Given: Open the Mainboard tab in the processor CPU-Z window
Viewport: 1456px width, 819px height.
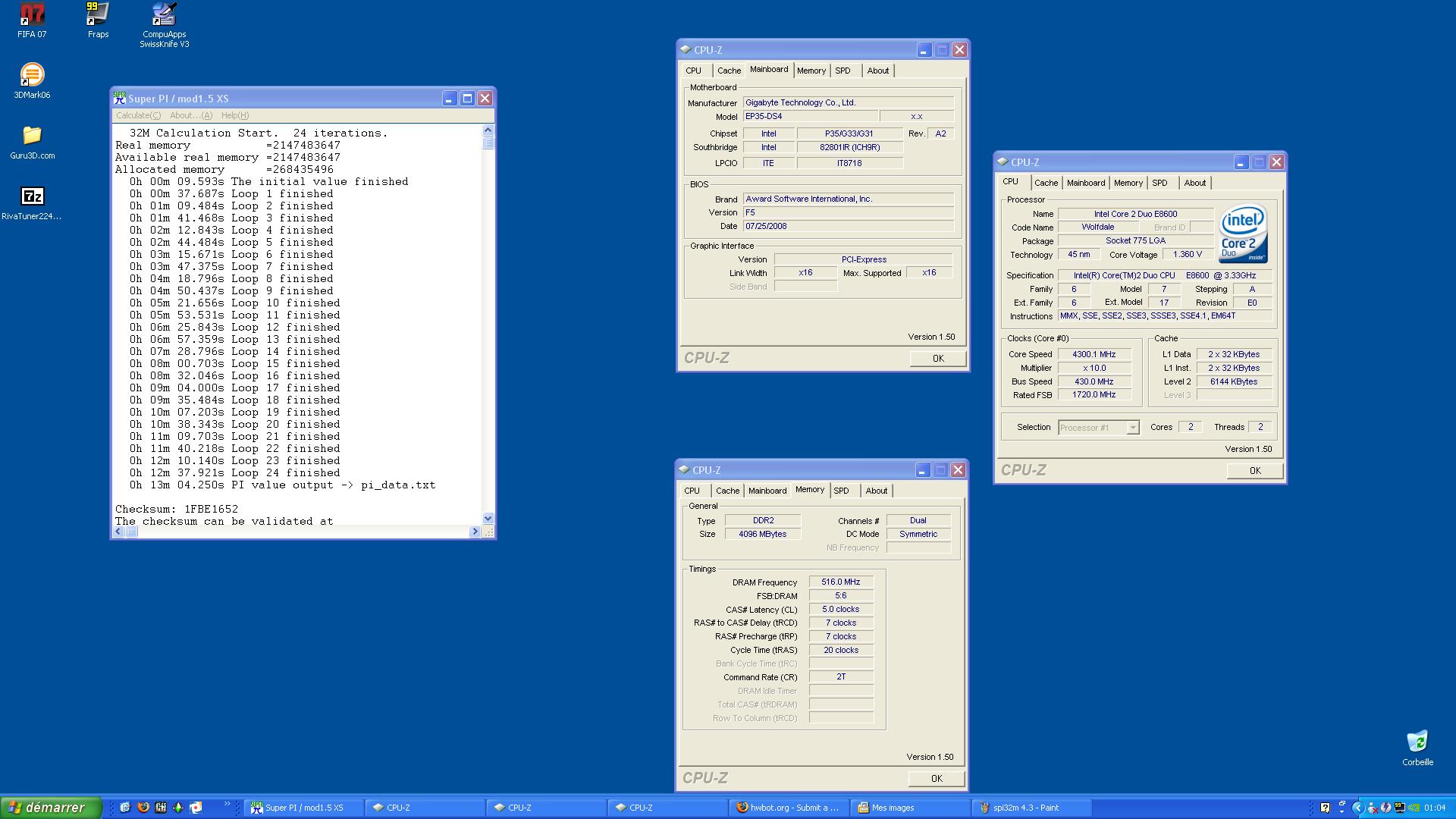Looking at the screenshot, I should (1086, 183).
